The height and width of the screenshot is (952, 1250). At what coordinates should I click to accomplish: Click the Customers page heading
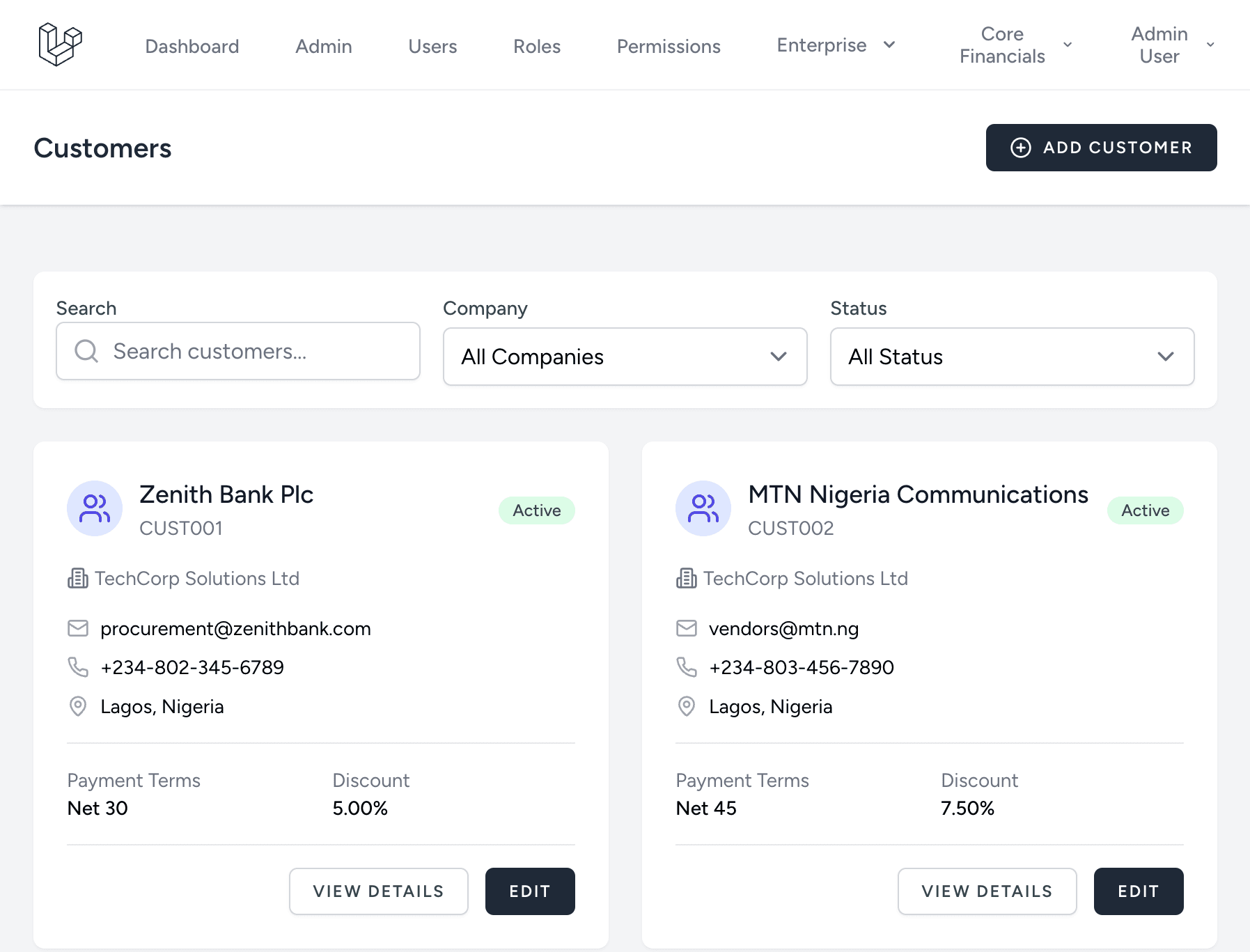(x=102, y=148)
